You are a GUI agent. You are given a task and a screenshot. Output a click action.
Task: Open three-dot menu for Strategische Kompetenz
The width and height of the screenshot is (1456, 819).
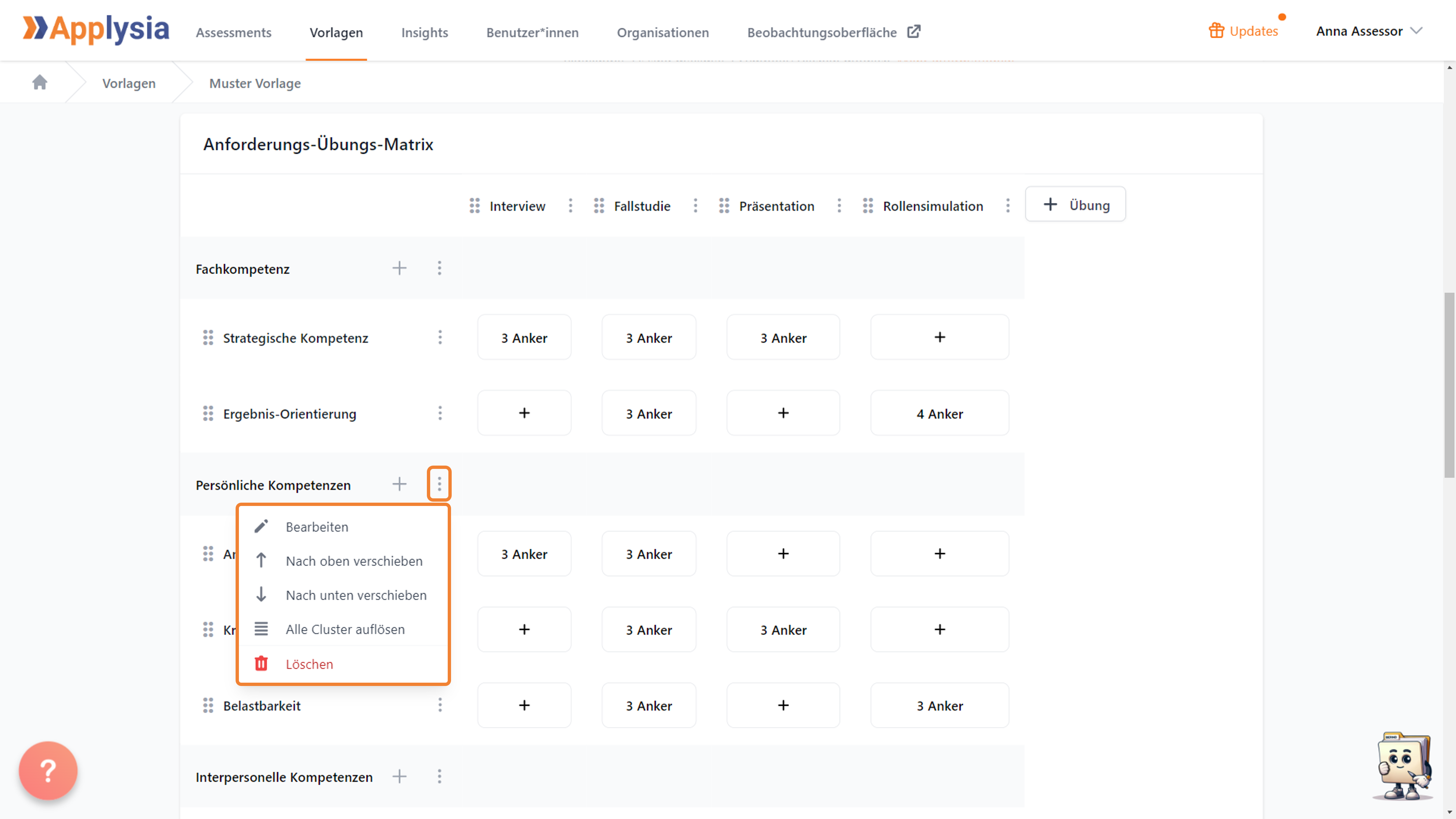pyautogui.click(x=440, y=338)
